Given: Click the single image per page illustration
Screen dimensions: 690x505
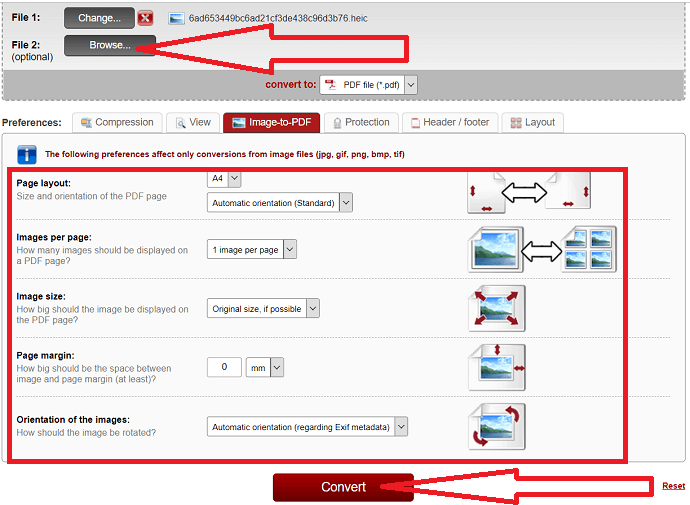Looking at the screenshot, I should (x=496, y=249).
